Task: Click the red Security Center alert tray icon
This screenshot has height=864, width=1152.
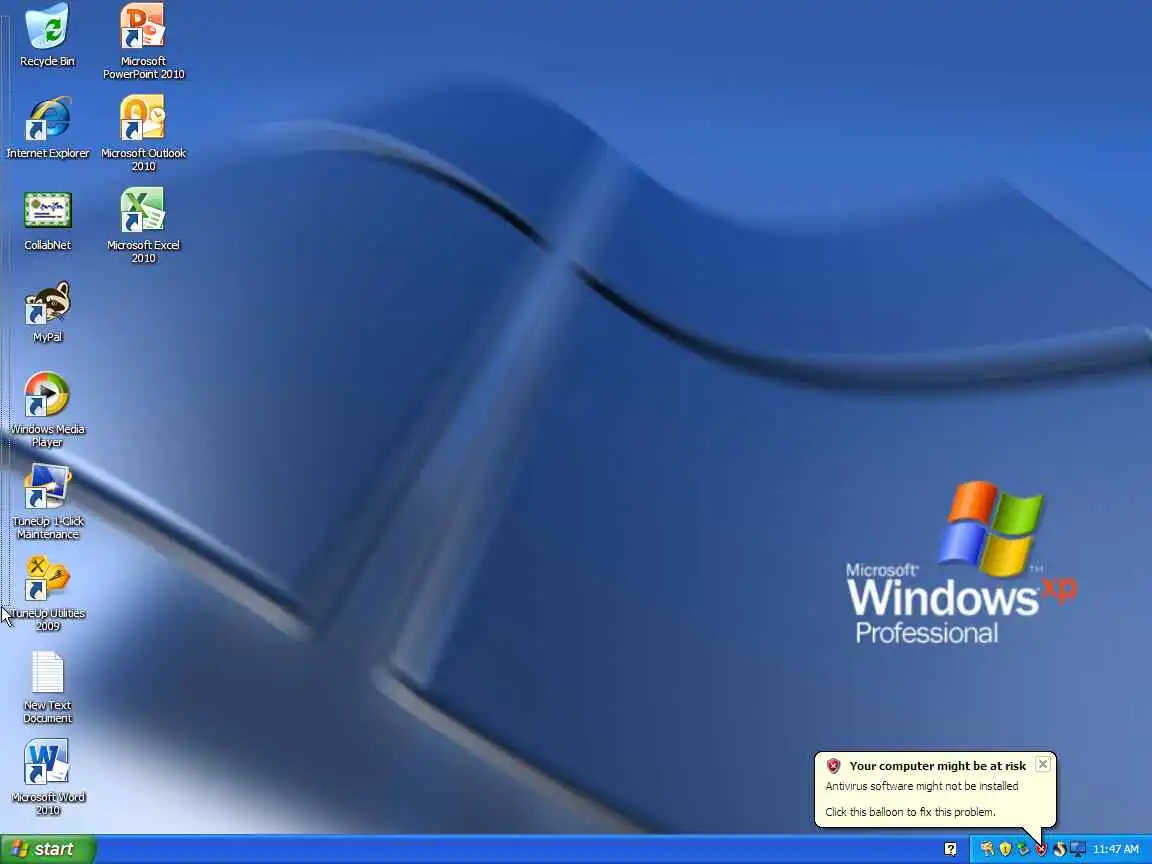Action: pyautogui.click(x=1041, y=849)
